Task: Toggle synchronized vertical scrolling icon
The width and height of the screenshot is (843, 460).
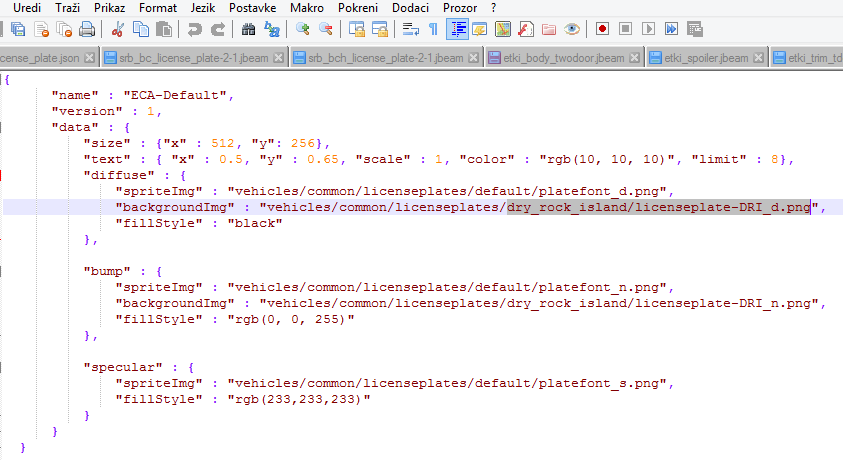Action: point(356,29)
